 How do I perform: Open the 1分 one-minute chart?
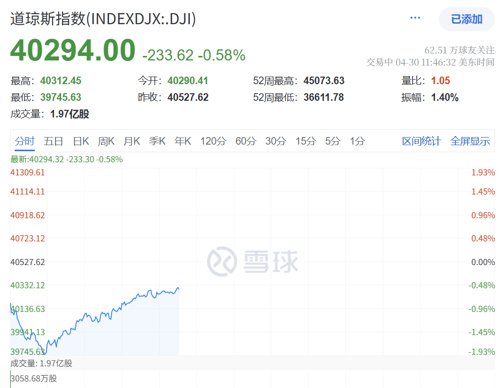pyautogui.click(x=357, y=141)
